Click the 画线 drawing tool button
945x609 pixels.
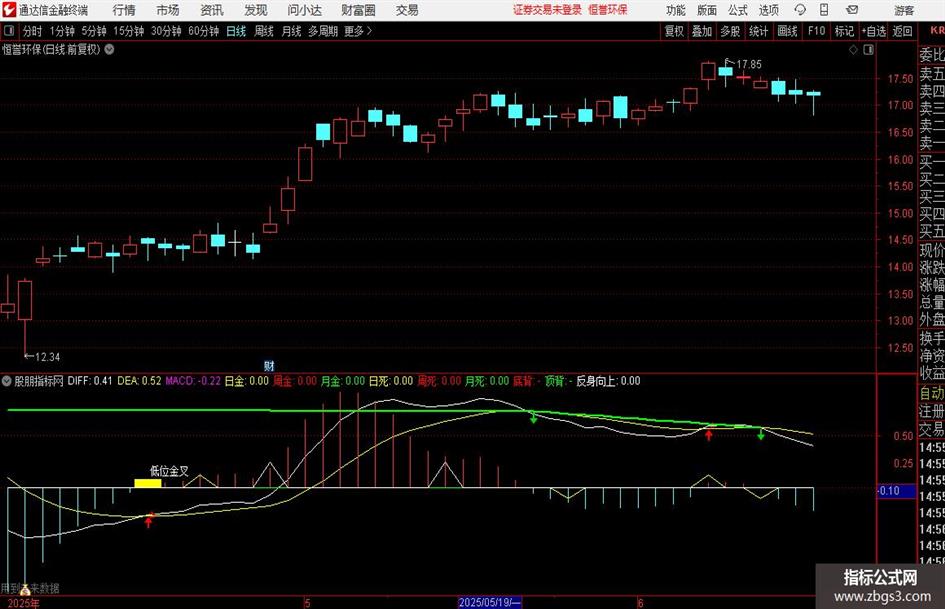[x=787, y=31]
